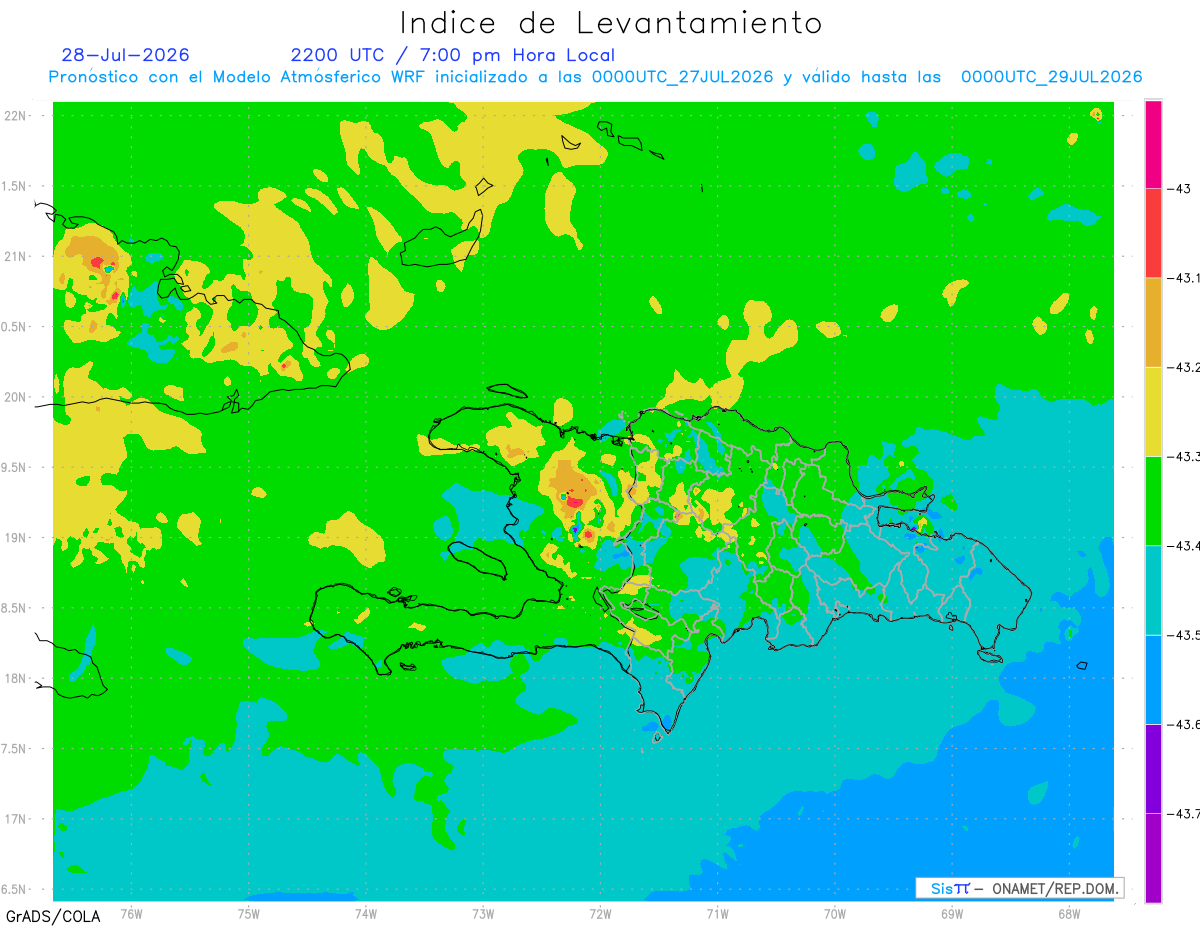Click the '75W' longitude label

pyautogui.click(x=249, y=913)
